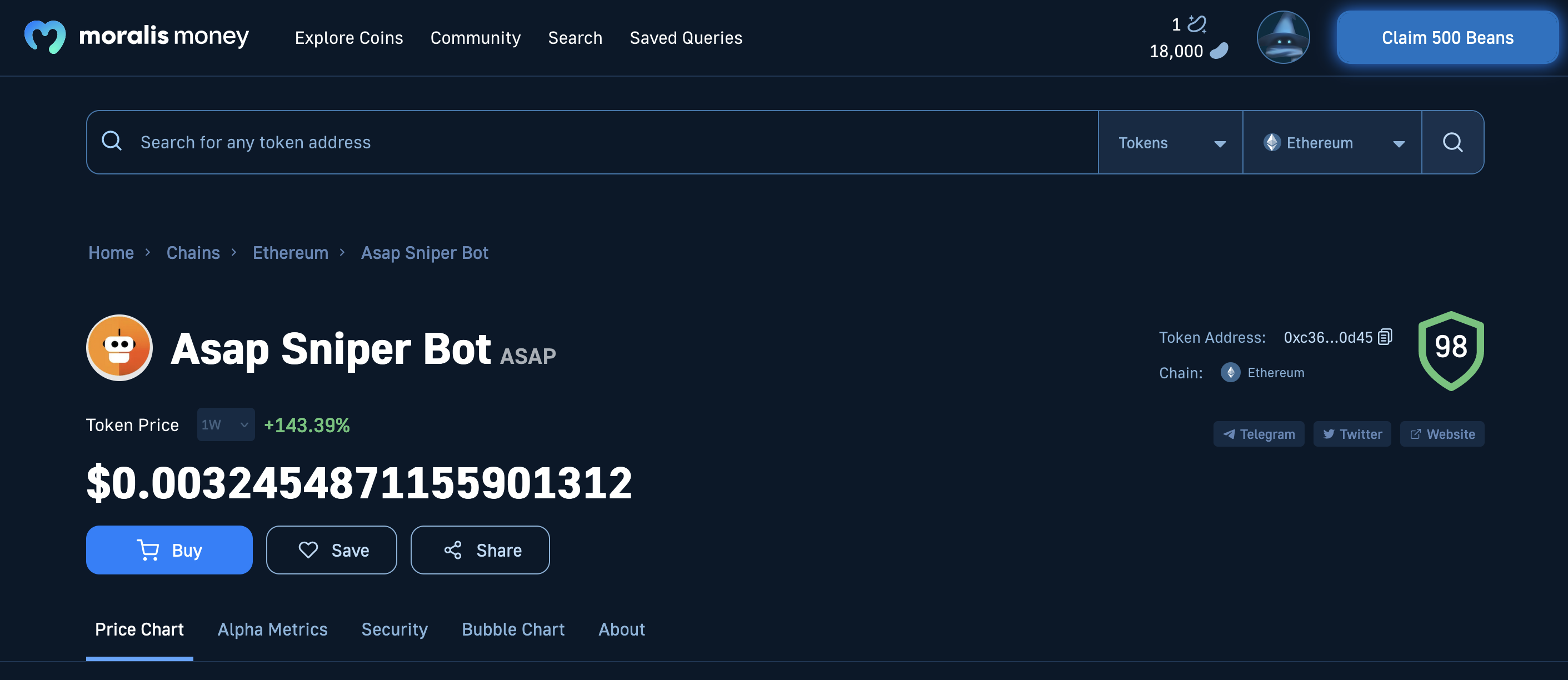The width and height of the screenshot is (1568, 680).
Task: Click the Telegram icon for ASAP token
Action: tap(1258, 433)
